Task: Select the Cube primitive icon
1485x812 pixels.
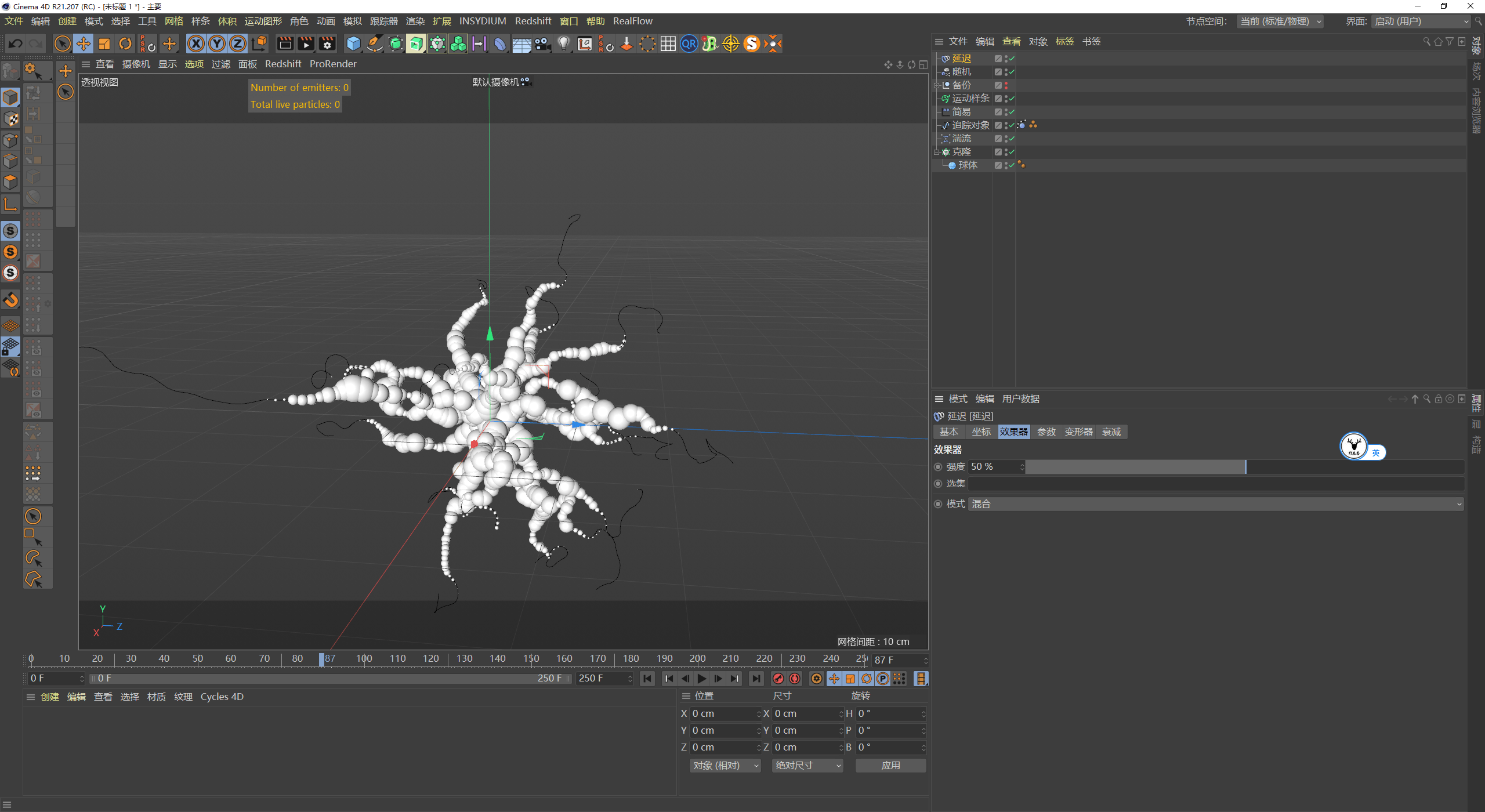Action: (353, 43)
